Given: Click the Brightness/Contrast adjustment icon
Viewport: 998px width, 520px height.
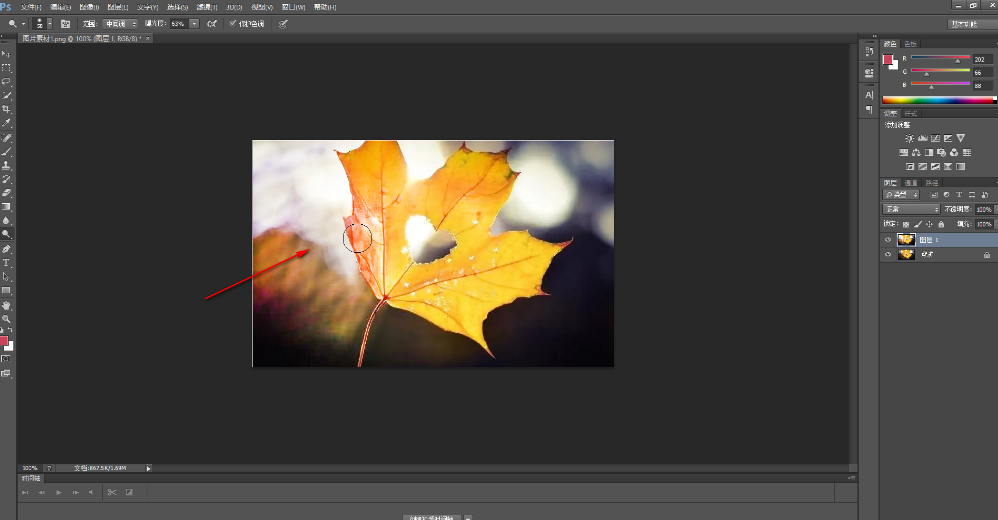Looking at the screenshot, I should [909, 138].
